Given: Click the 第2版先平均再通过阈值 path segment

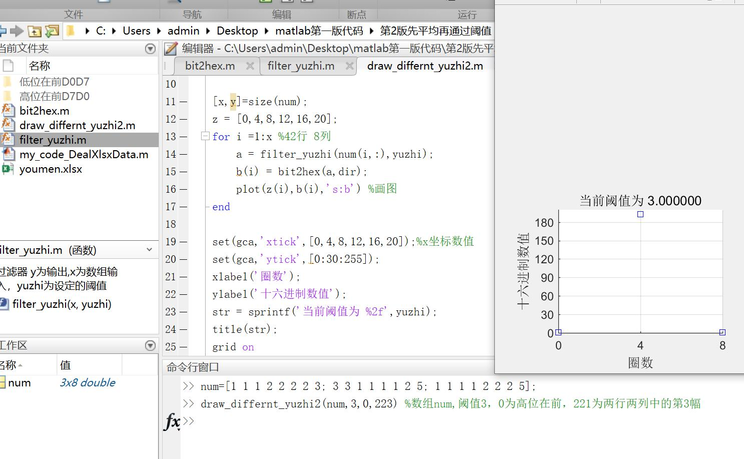Looking at the screenshot, I should tap(436, 31).
